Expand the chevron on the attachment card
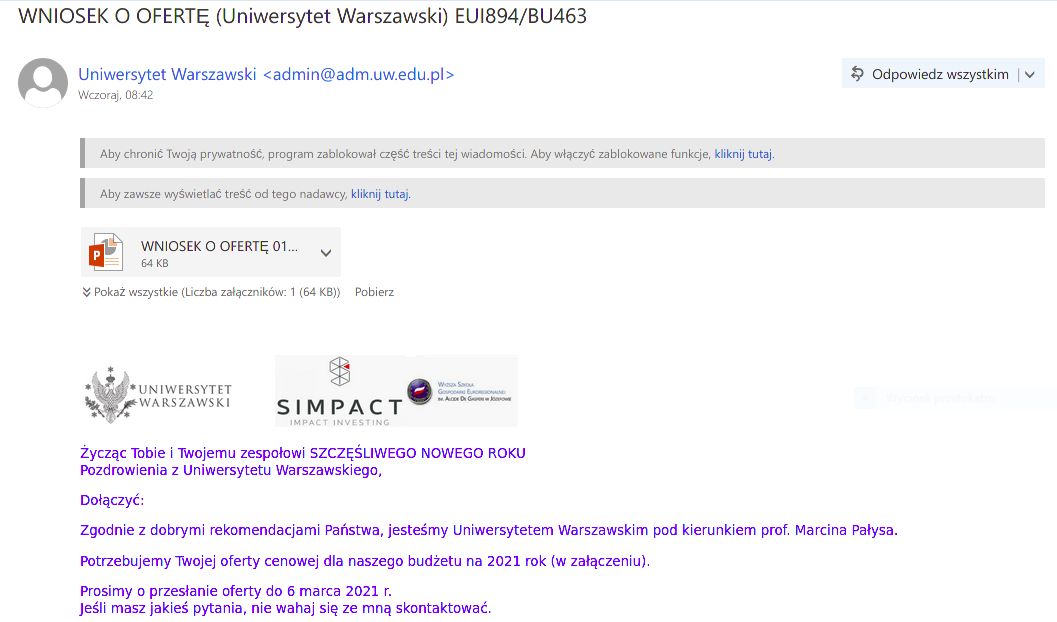Viewport: 1057px width, 622px height. [x=324, y=251]
